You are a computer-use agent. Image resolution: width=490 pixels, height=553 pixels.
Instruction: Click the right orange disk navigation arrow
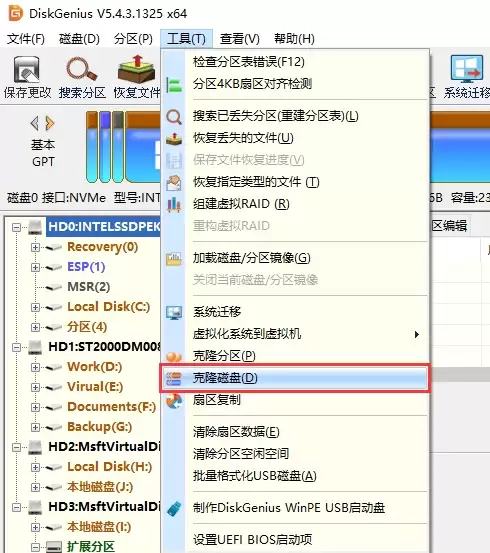(x=50, y=123)
